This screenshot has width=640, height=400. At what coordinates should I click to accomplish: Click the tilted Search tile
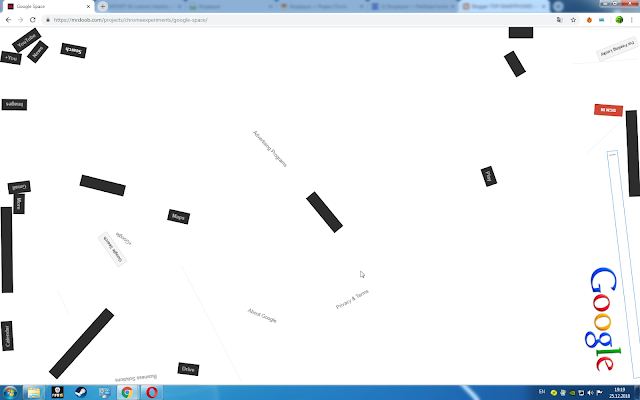(73, 51)
